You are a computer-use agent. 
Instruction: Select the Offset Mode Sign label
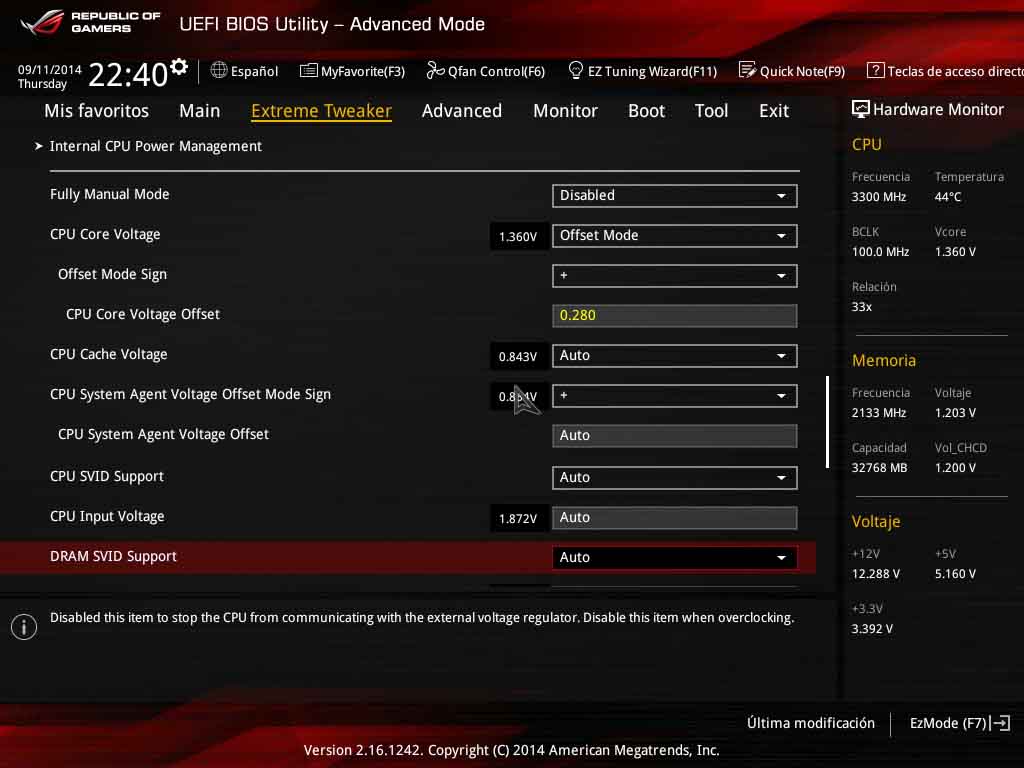pyautogui.click(x=112, y=274)
